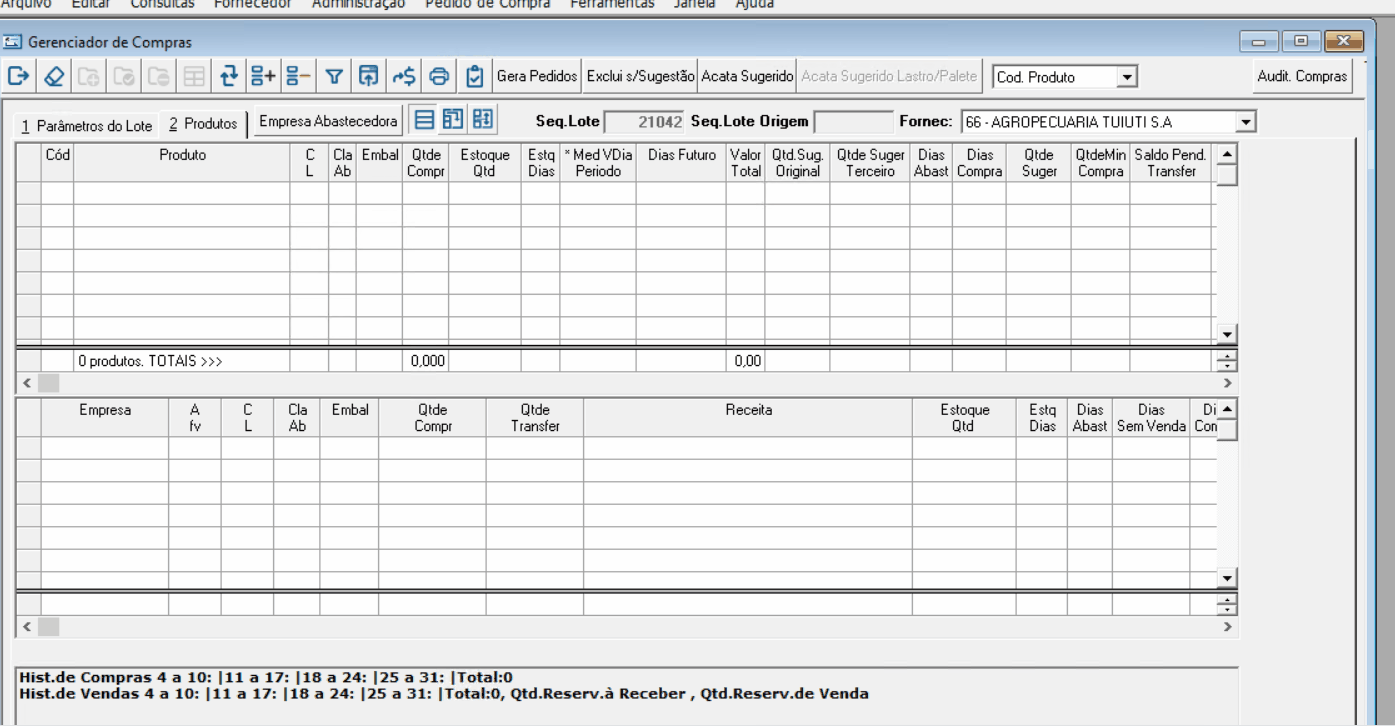The image size is (1395, 726).
Task: Click the lower grid scroll-down arrow
Action: [x=1227, y=578]
